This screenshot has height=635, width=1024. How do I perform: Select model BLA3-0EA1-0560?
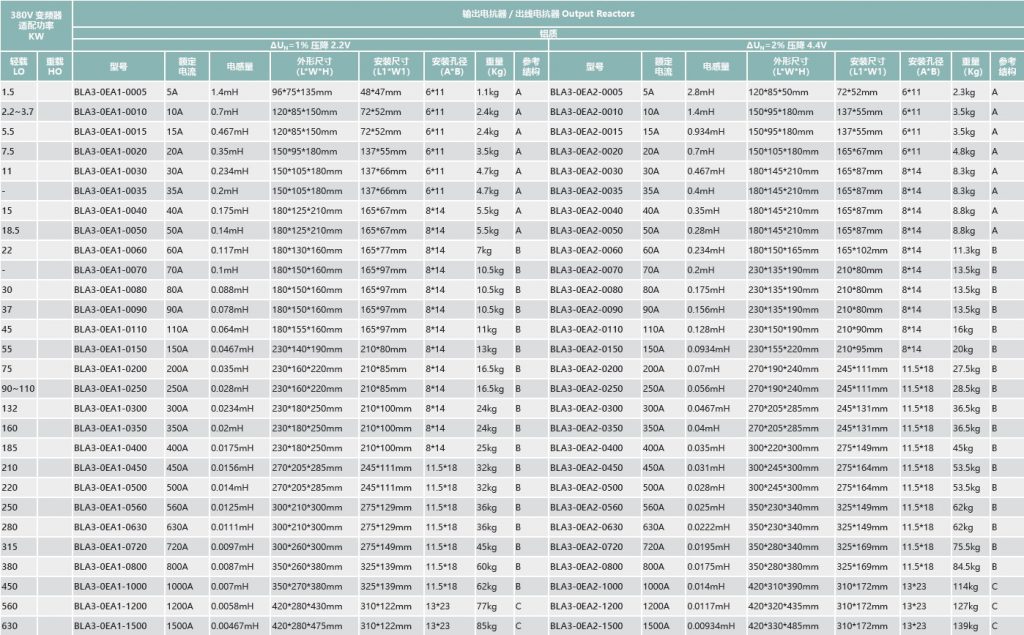point(110,507)
